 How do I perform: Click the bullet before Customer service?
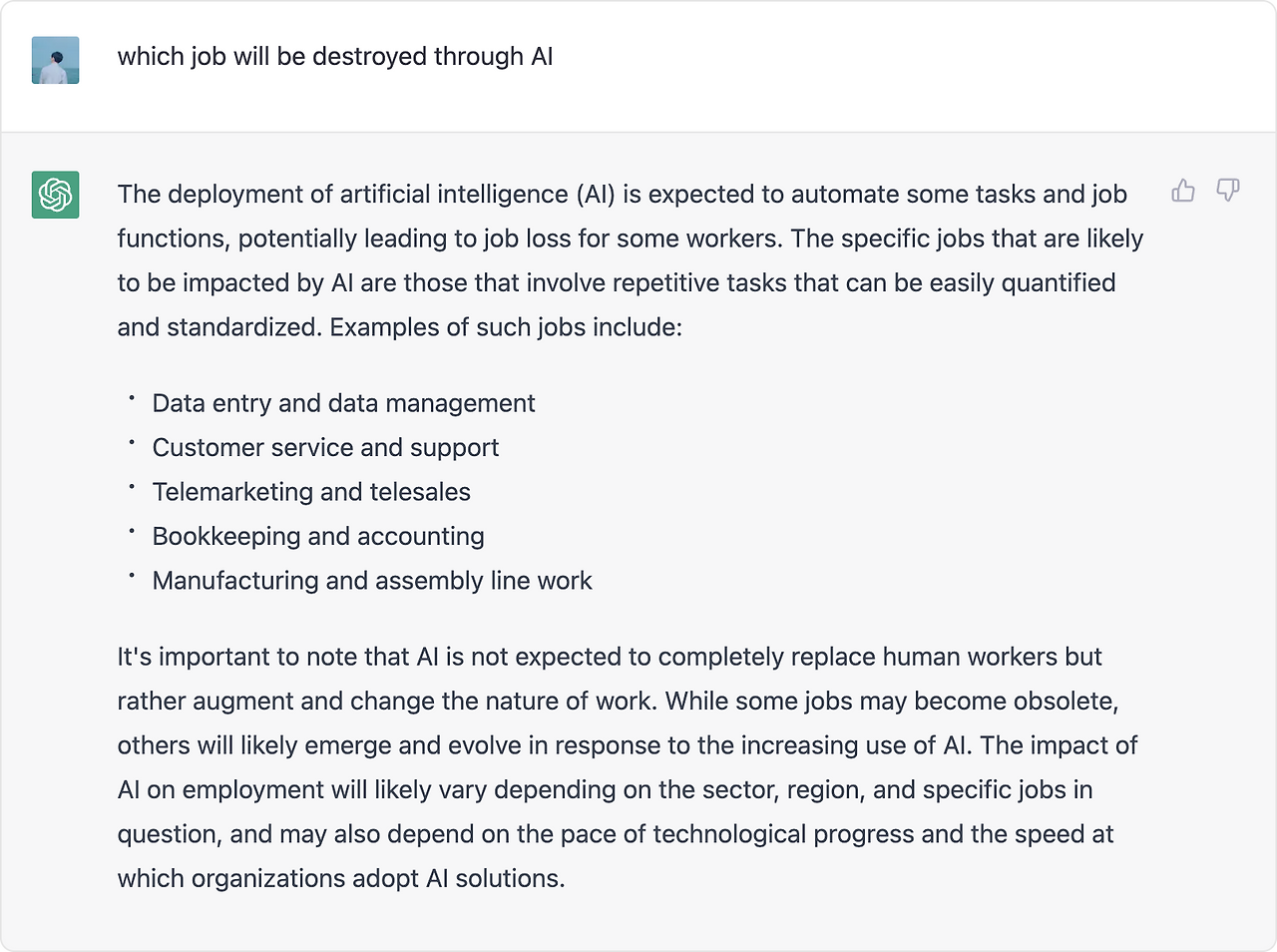pyautogui.click(x=131, y=442)
